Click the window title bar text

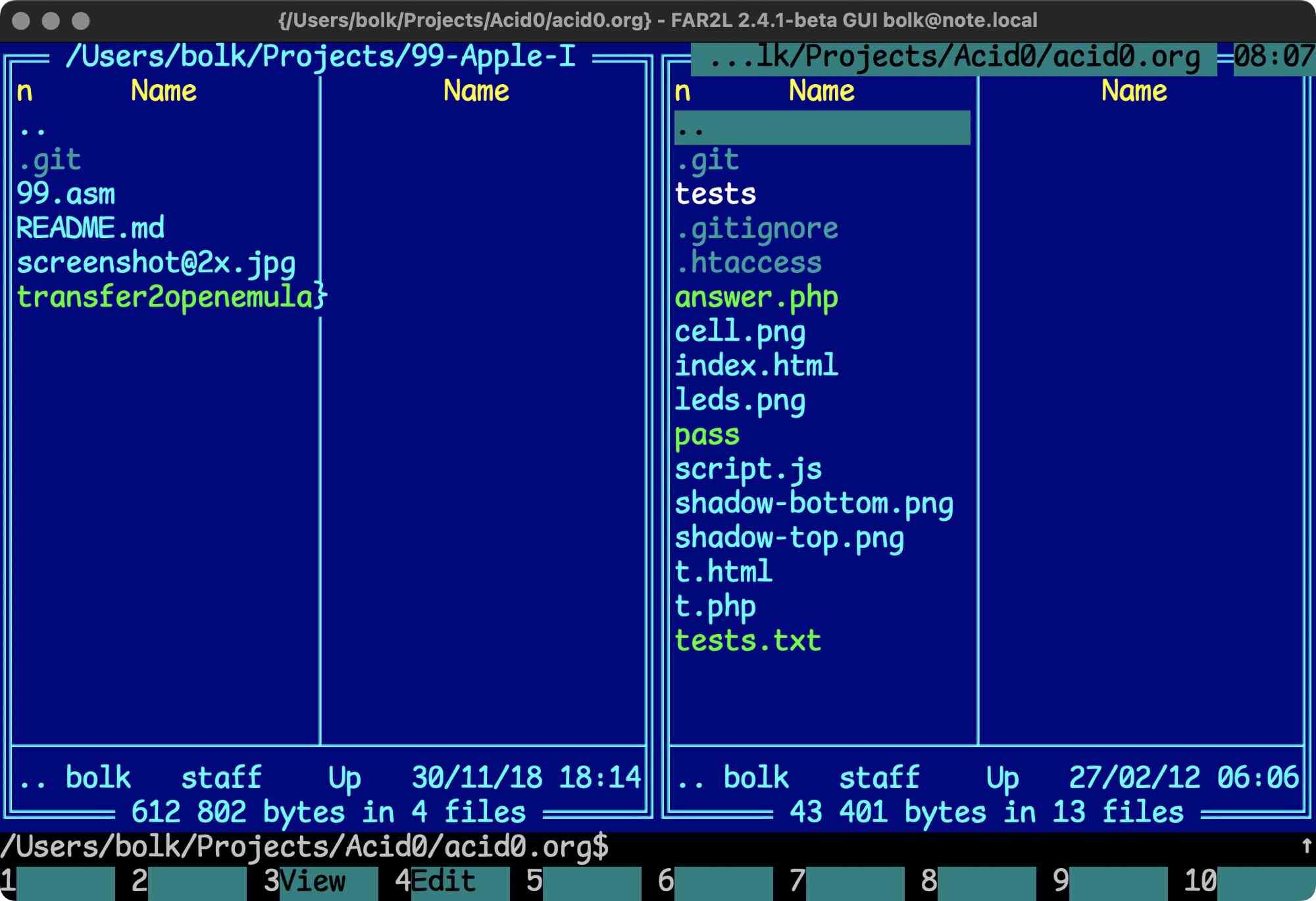(658, 20)
